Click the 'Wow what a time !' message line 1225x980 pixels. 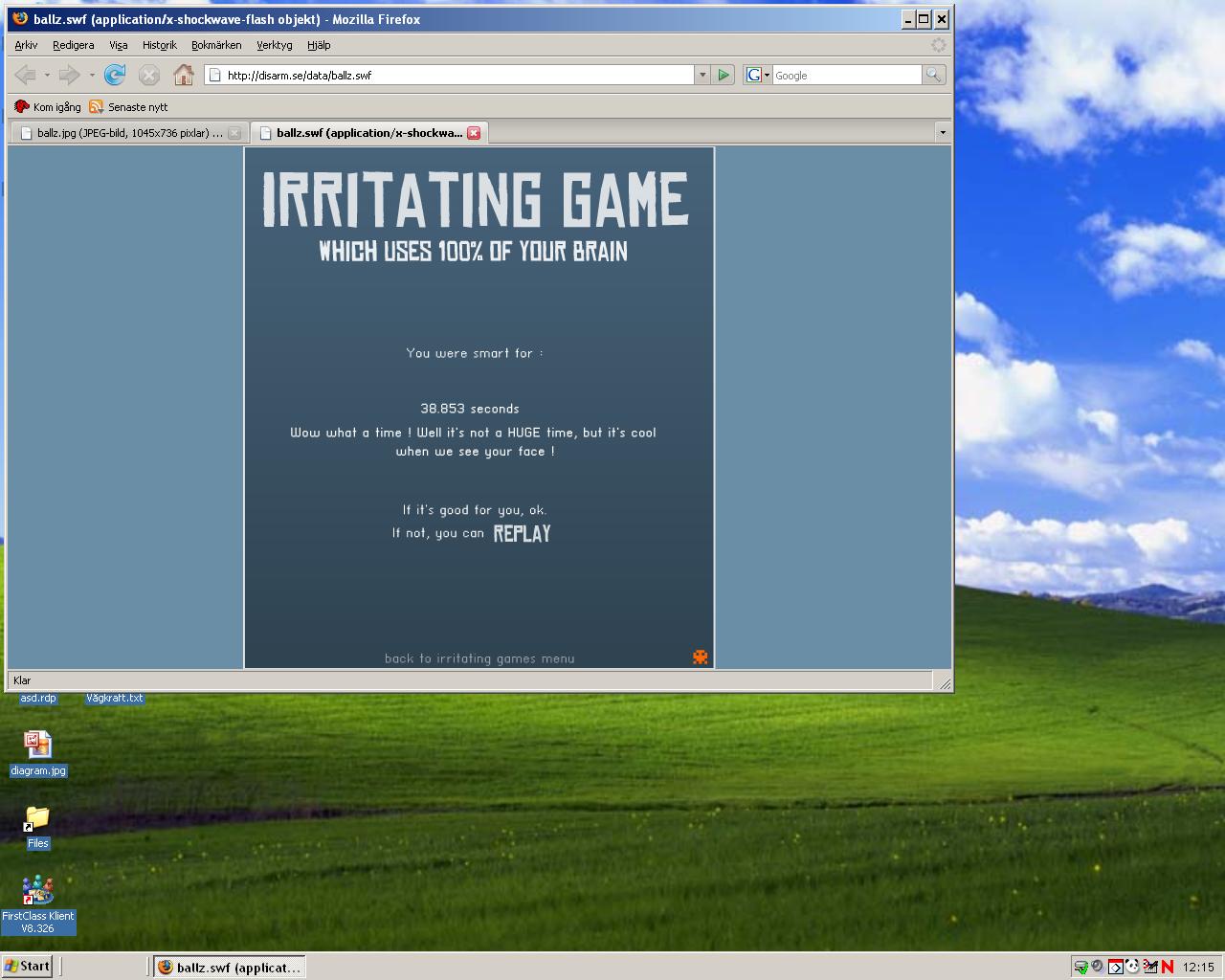474,433
